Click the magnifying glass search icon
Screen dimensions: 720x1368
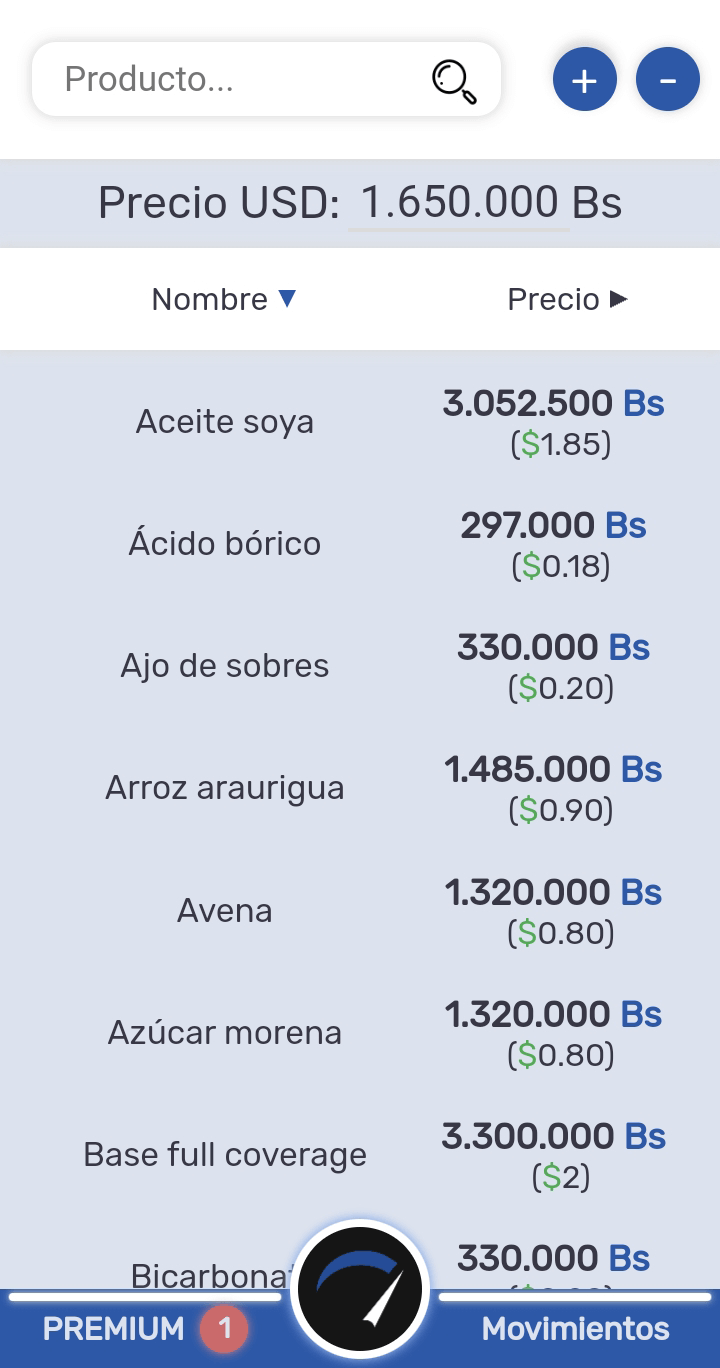click(454, 81)
